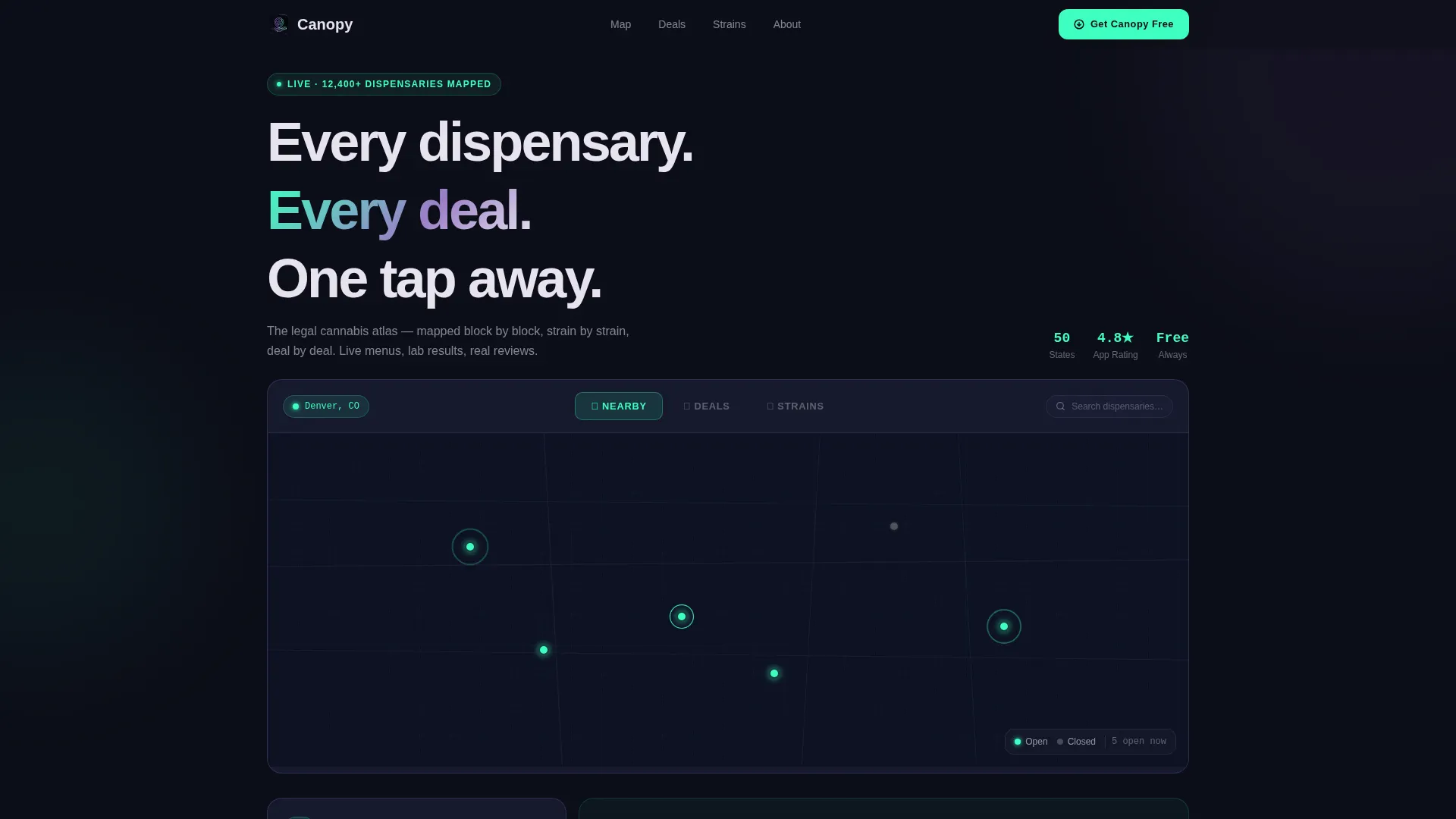Select the gray closed dispensary pin
The height and width of the screenshot is (819, 1456).
pyautogui.click(x=894, y=526)
